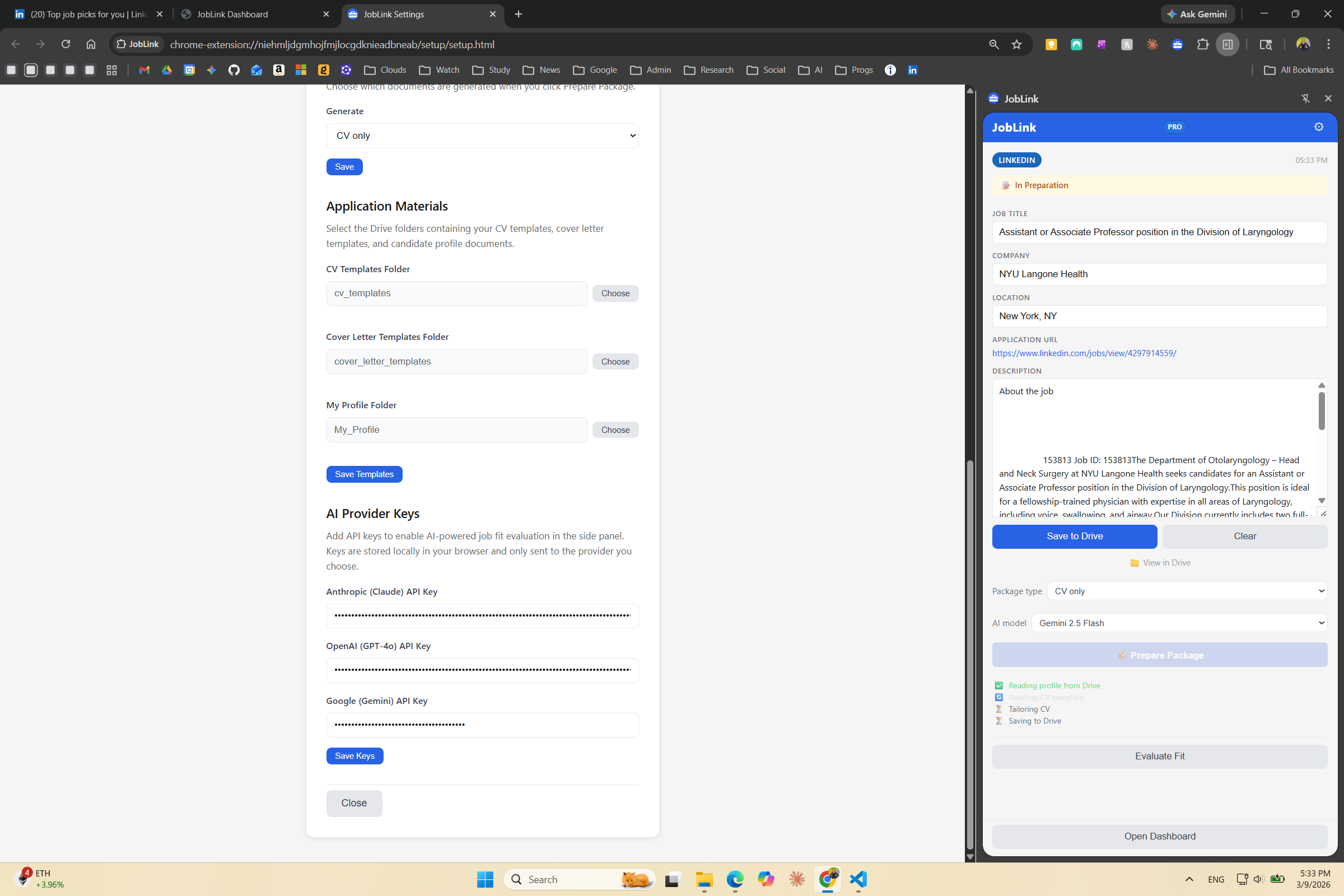Click the zoom magnifier in address bar
Image resolution: width=1344 pixels, height=896 pixels.
[x=993, y=45]
